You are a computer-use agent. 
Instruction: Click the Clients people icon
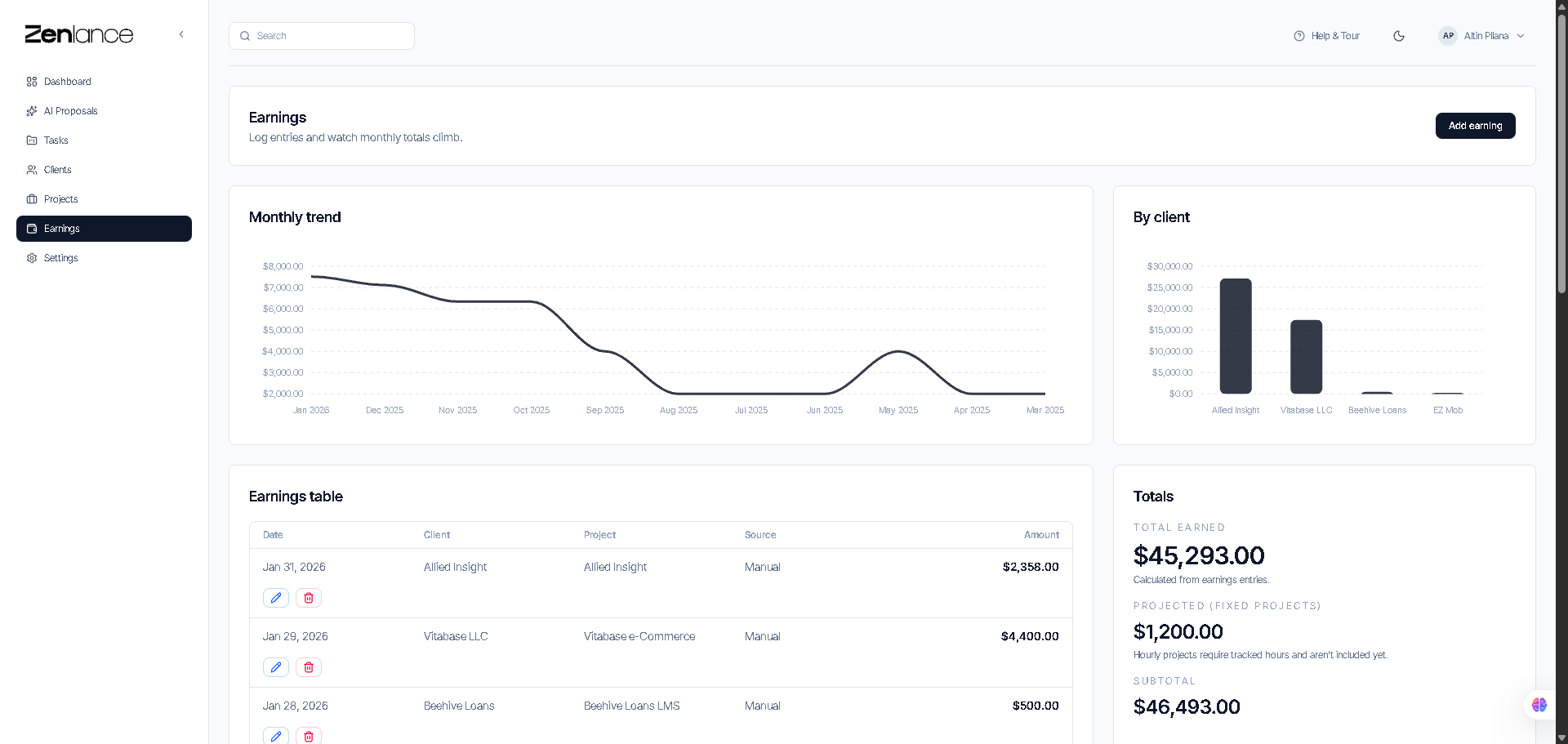tap(31, 170)
